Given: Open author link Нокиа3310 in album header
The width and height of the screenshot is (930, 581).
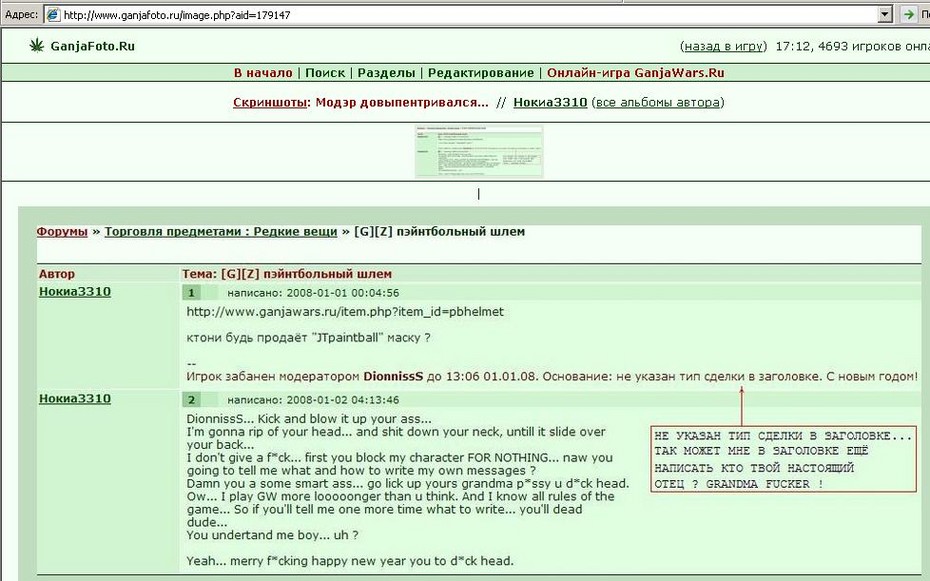Looking at the screenshot, I should tap(550, 102).
